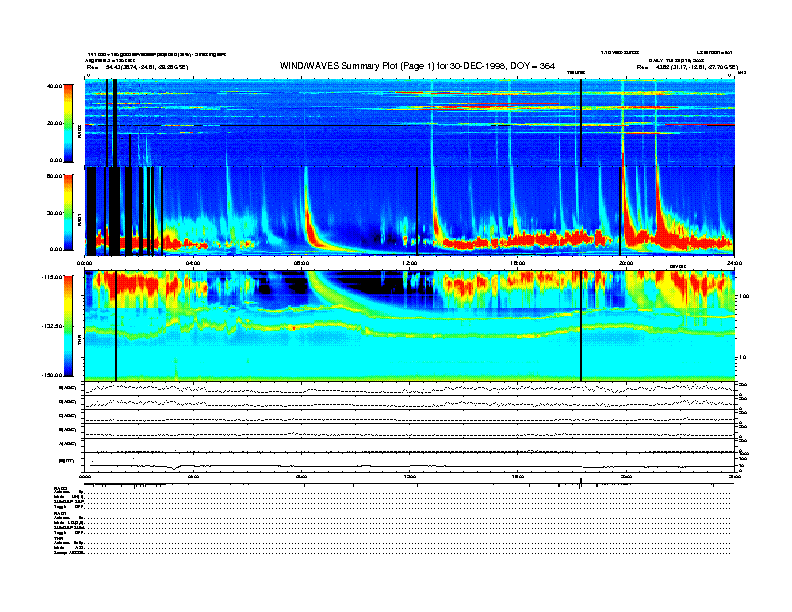Screen dimensions: 792x612
Task: Click the RAD2 vertical axis label
Action: tap(80, 131)
